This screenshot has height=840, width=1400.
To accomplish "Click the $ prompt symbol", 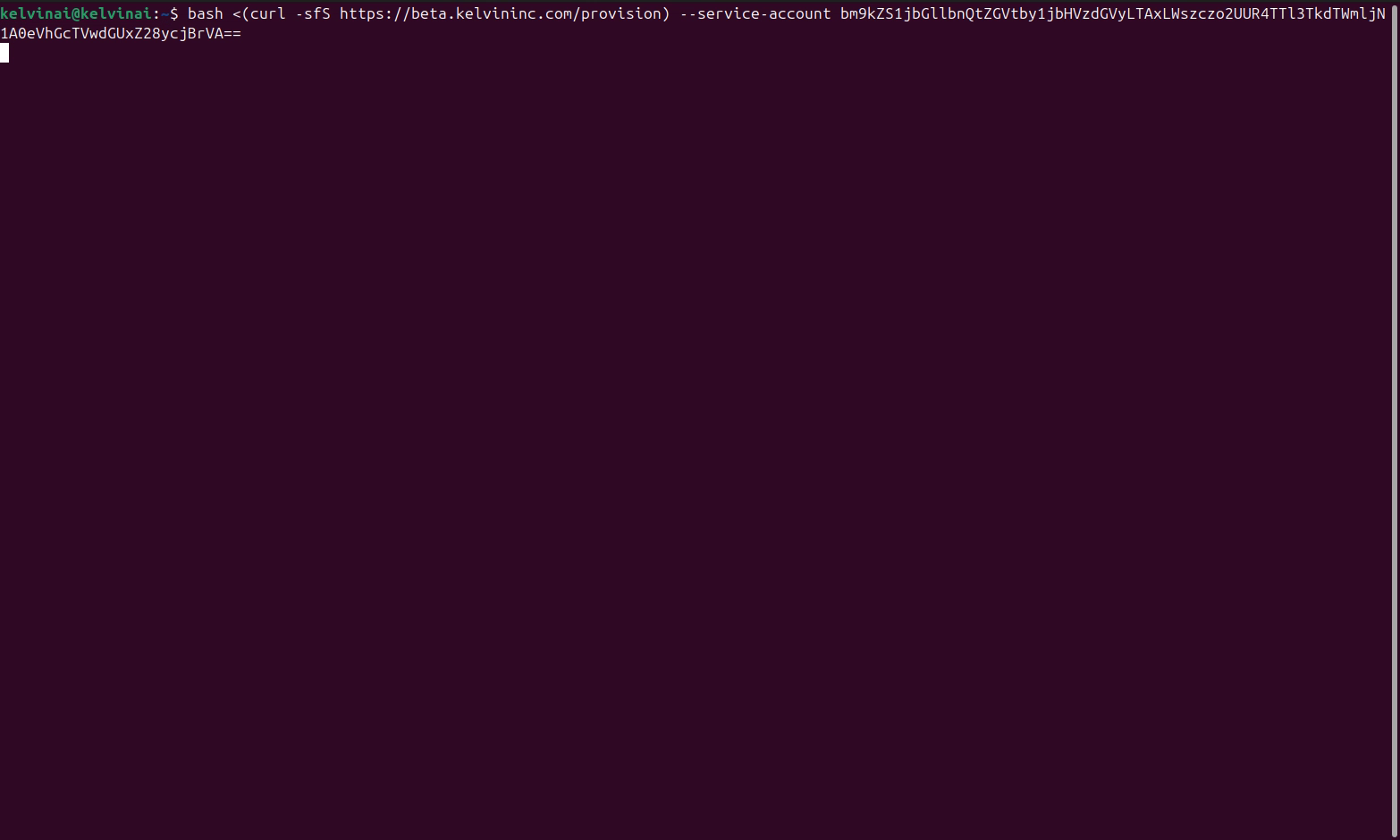I will point(174,13).
